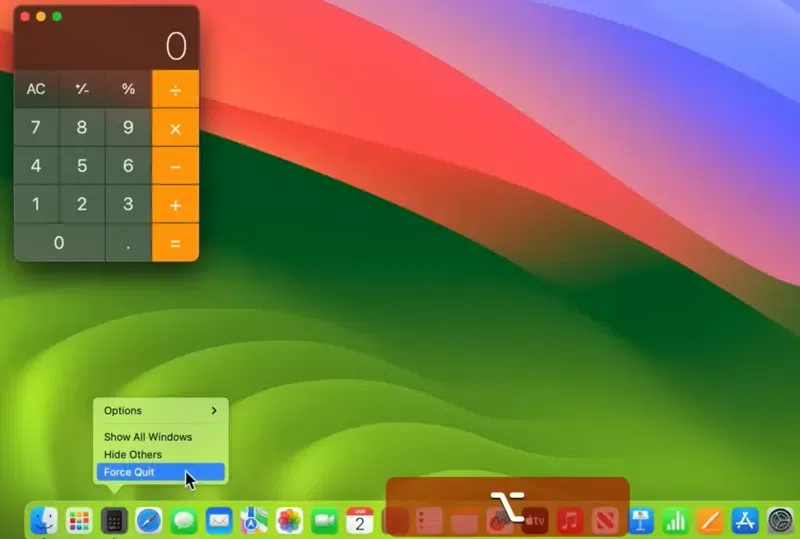Launch the App Store from the Dock

tap(745, 521)
